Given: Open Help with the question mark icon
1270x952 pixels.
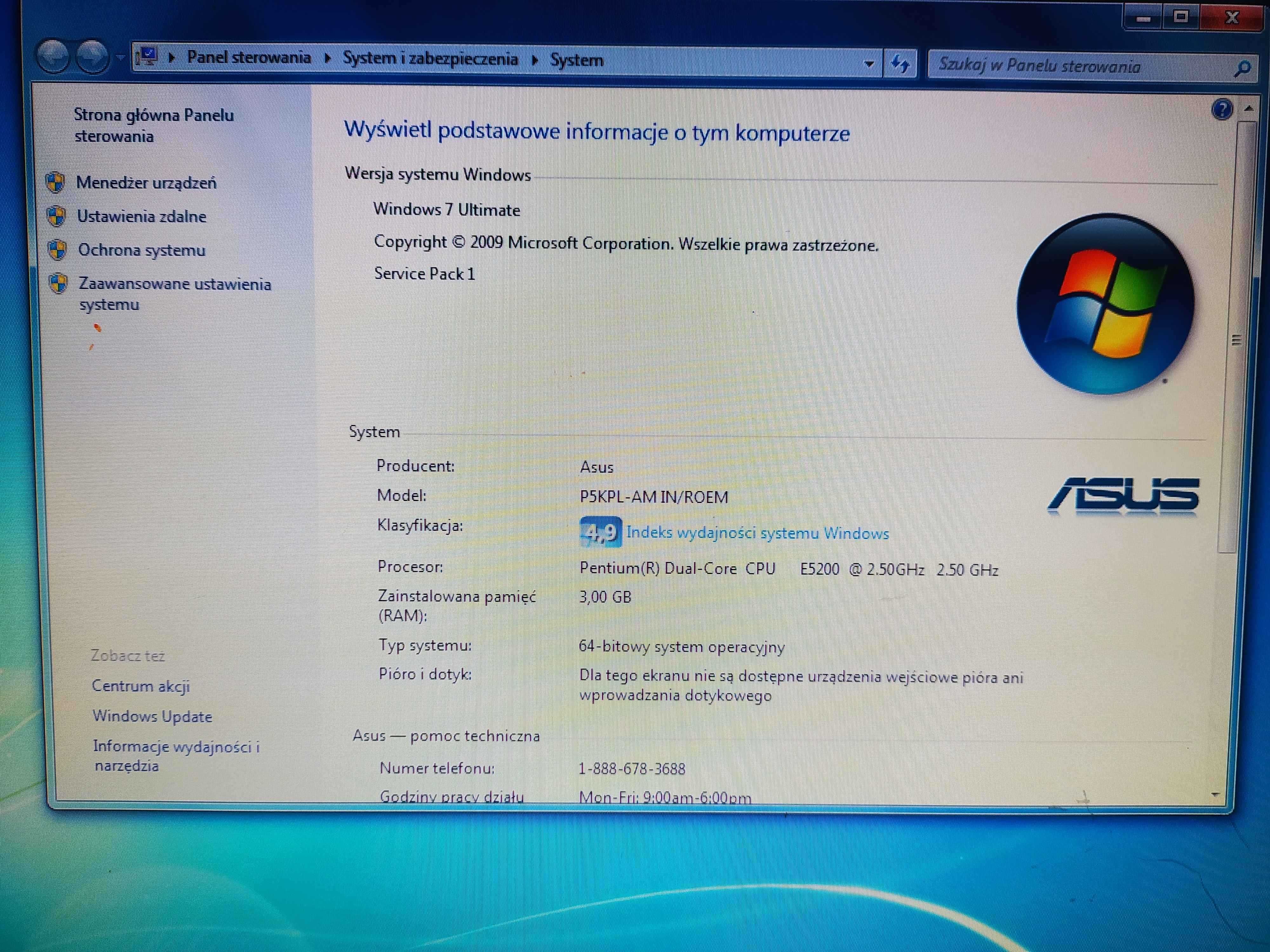Looking at the screenshot, I should (x=1222, y=109).
